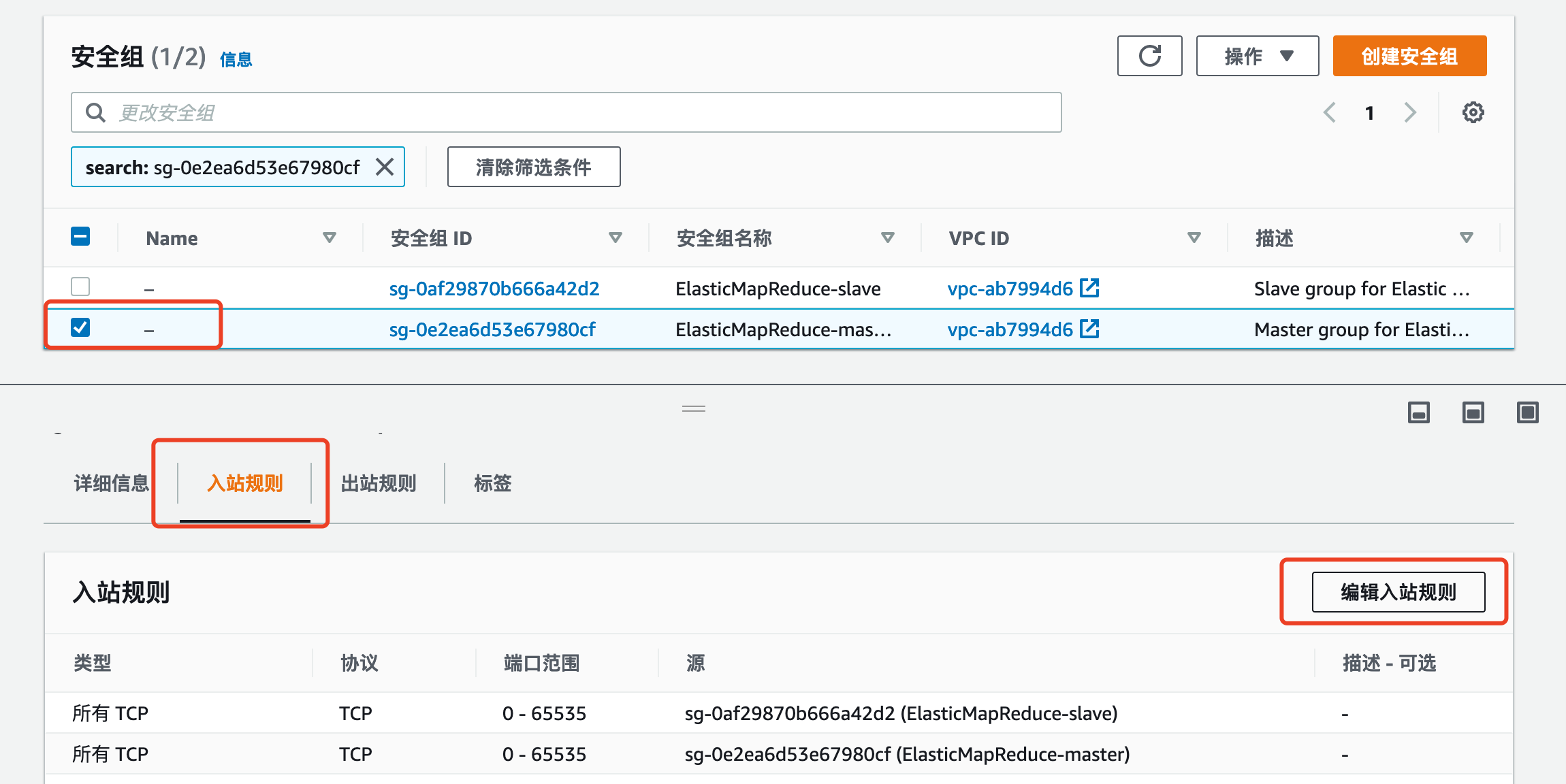Collapse split panel to minimum size icon
Viewport: 1566px width, 784px height.
tap(1418, 412)
